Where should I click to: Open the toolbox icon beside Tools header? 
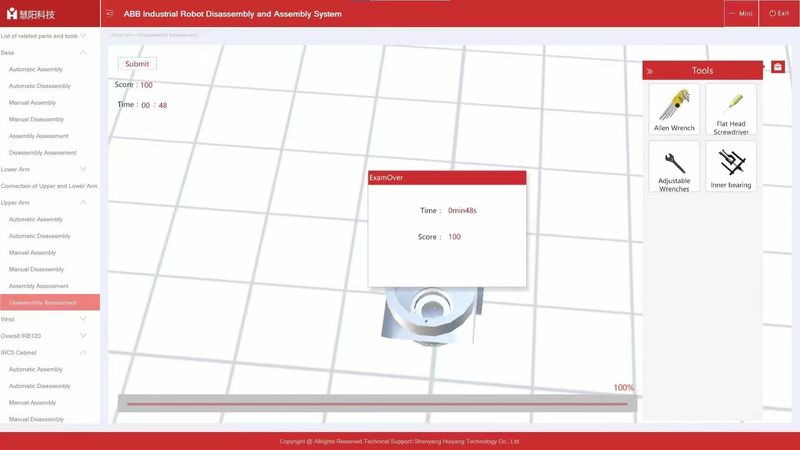[778, 67]
